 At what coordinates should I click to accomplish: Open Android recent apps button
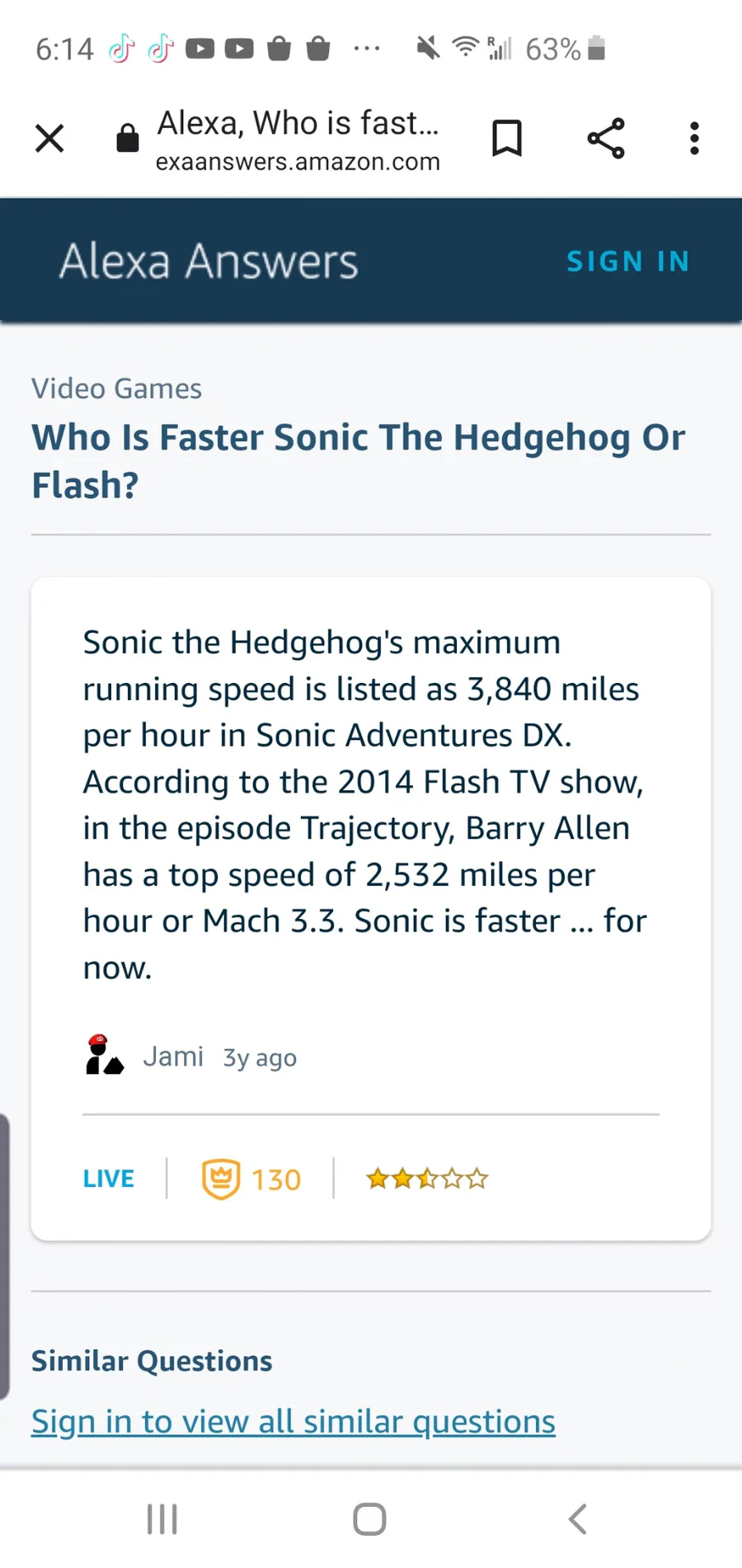(162, 1519)
